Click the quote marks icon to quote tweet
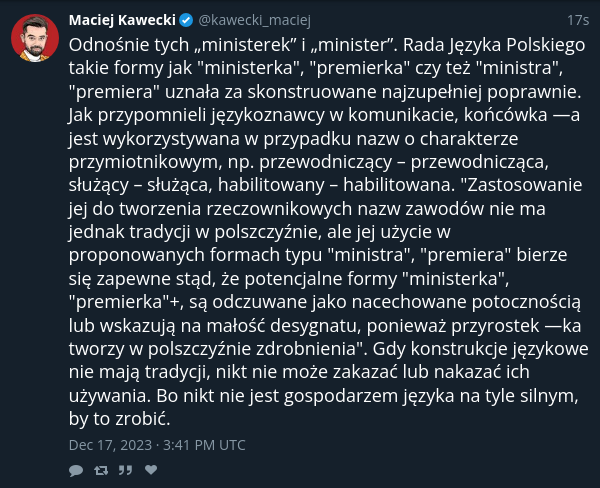600x488 pixels. 126,470
